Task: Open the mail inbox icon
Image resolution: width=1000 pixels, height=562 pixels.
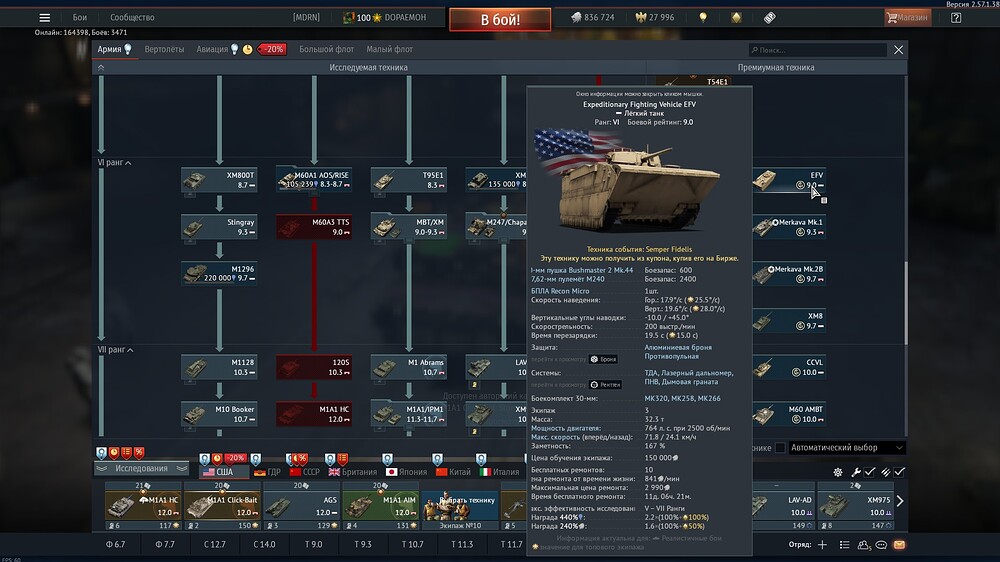Action: click(899, 545)
